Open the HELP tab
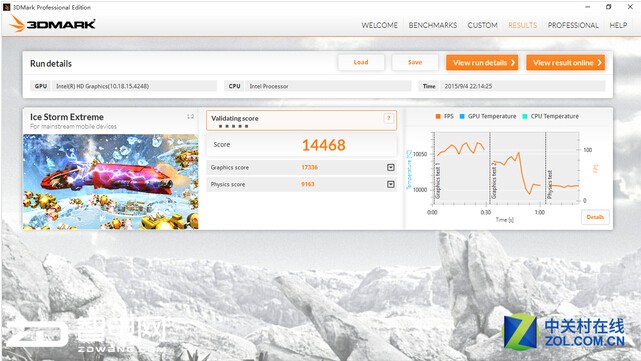Screen dimensions: 641x361 [618, 25]
